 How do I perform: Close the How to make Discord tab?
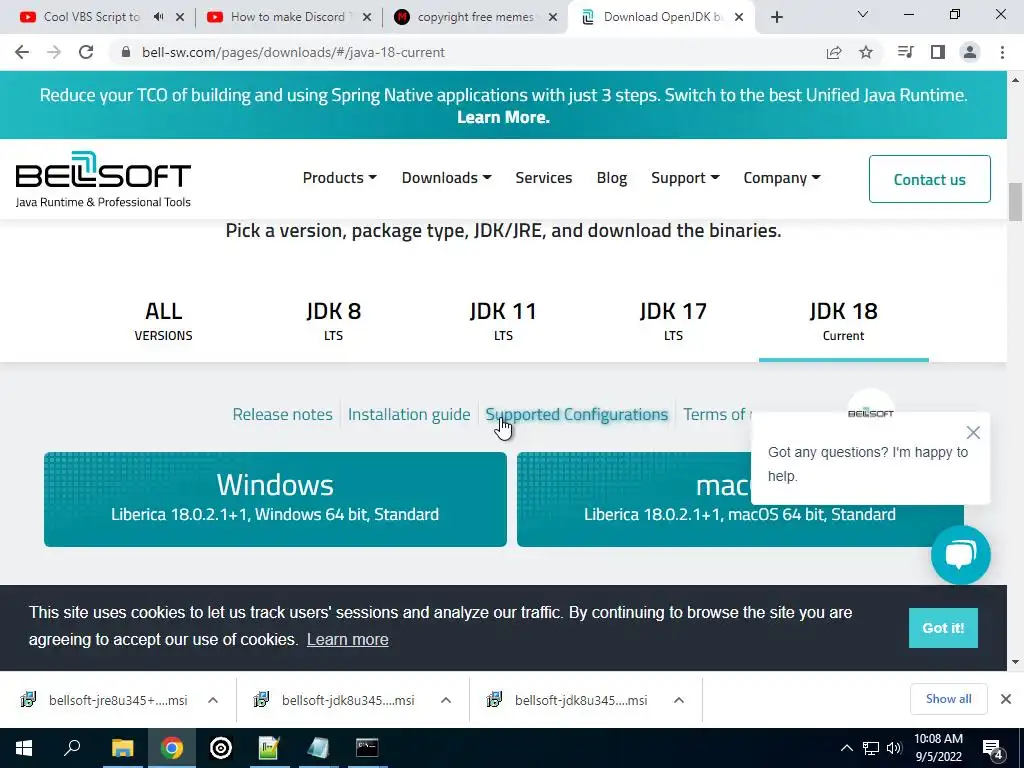pyautogui.click(x=367, y=17)
